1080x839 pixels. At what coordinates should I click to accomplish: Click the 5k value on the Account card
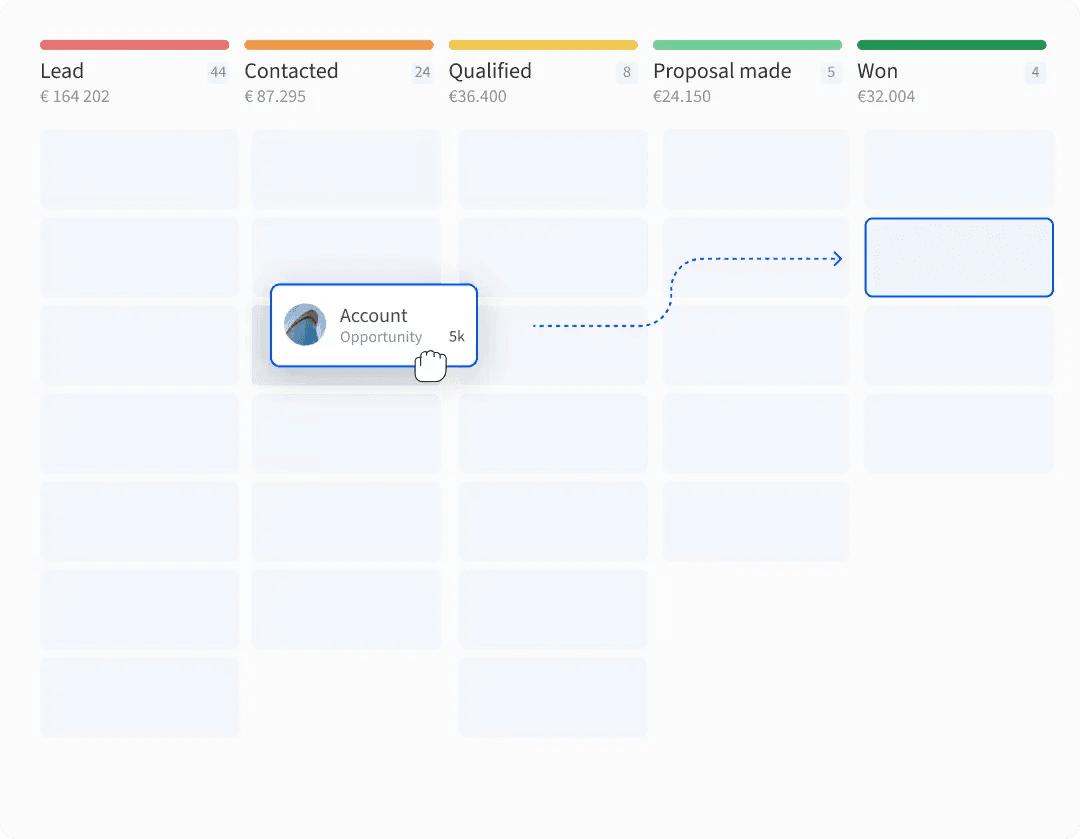456,337
